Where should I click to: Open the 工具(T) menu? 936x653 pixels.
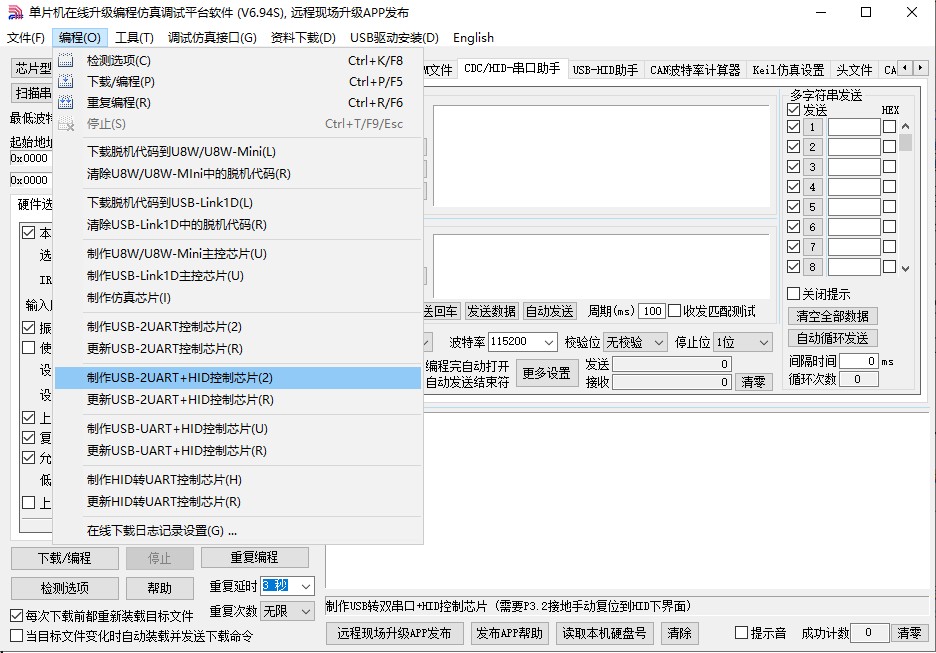tap(134, 38)
